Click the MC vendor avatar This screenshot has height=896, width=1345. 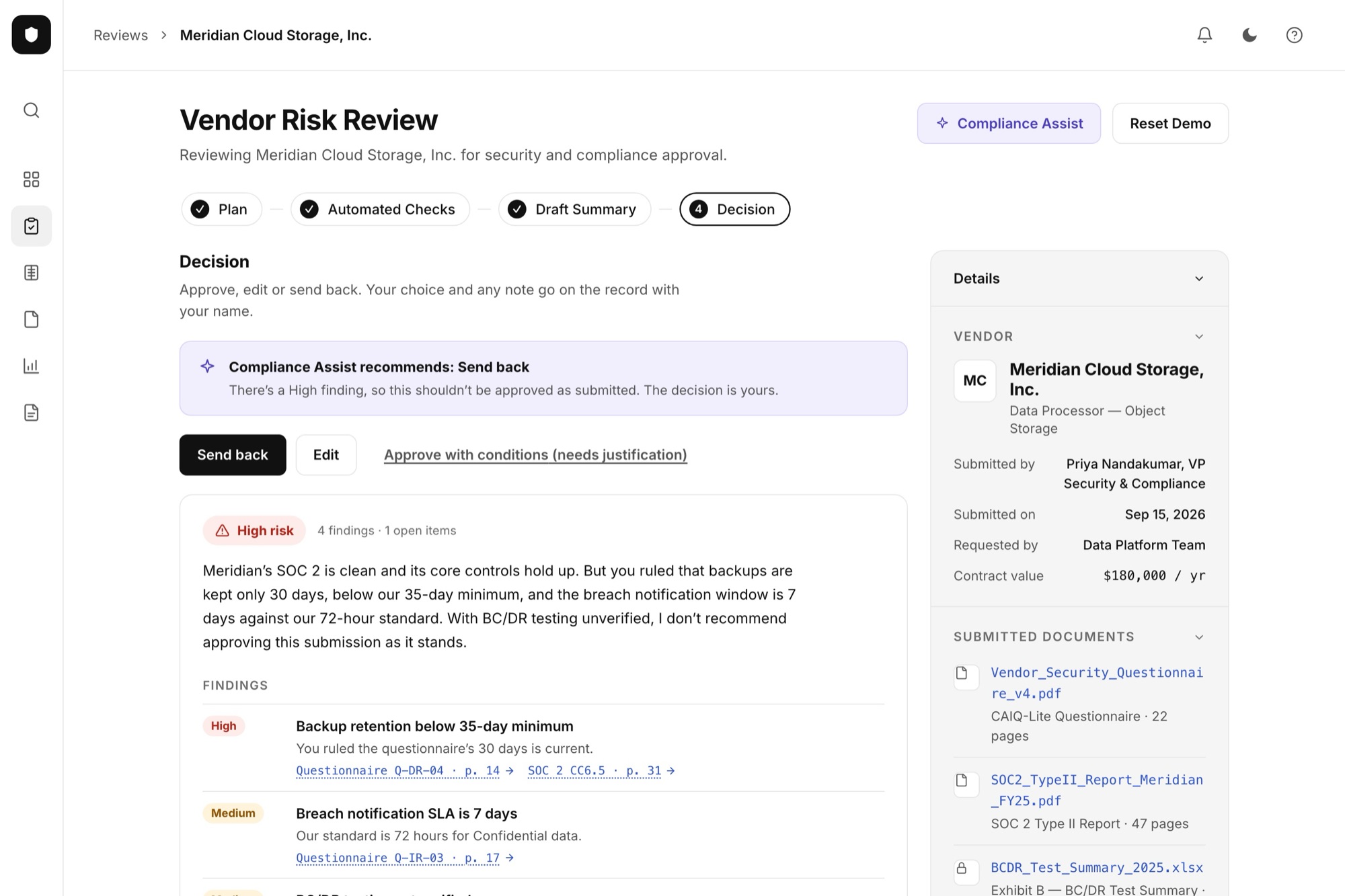(x=974, y=380)
